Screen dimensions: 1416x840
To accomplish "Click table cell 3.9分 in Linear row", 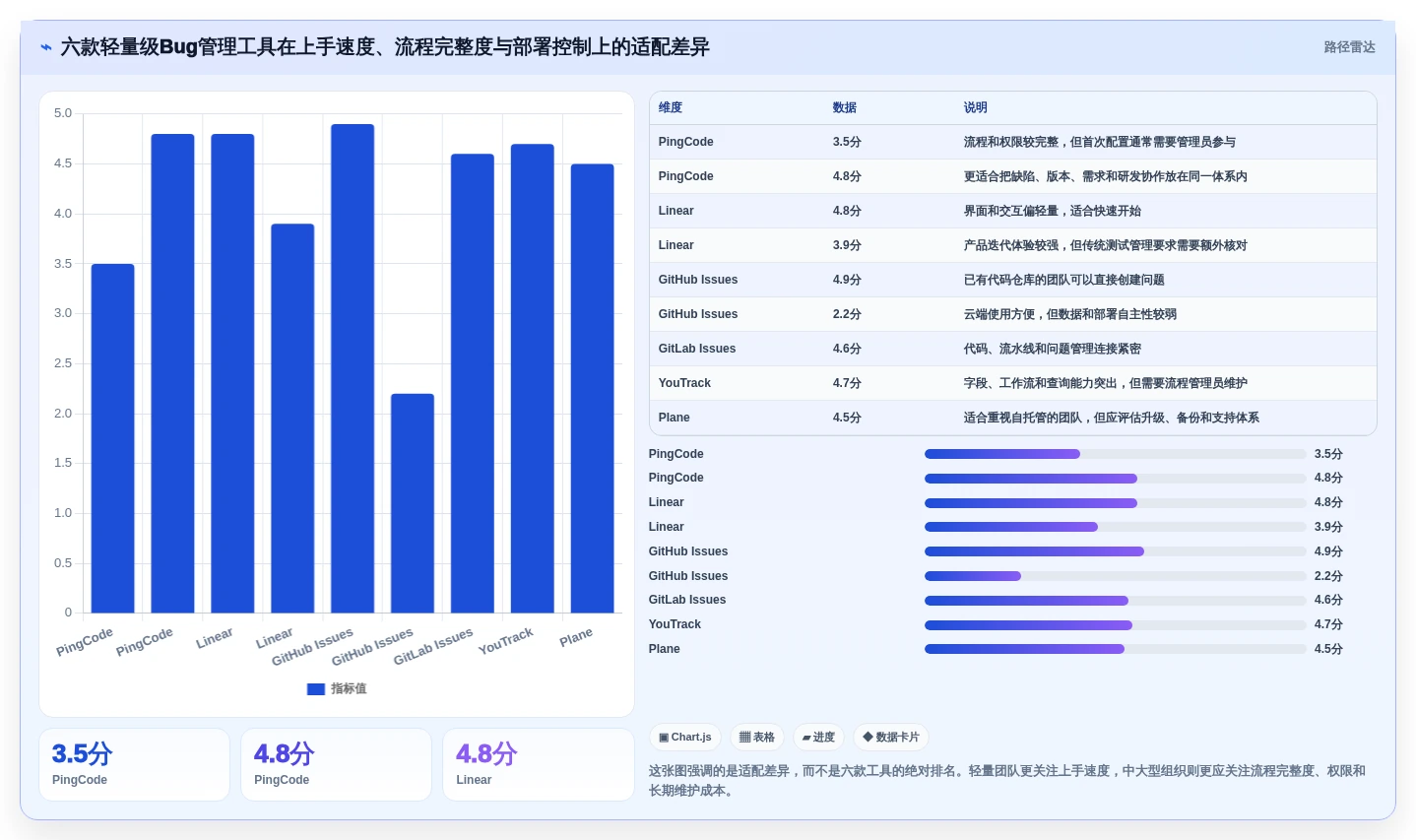I will click(847, 245).
